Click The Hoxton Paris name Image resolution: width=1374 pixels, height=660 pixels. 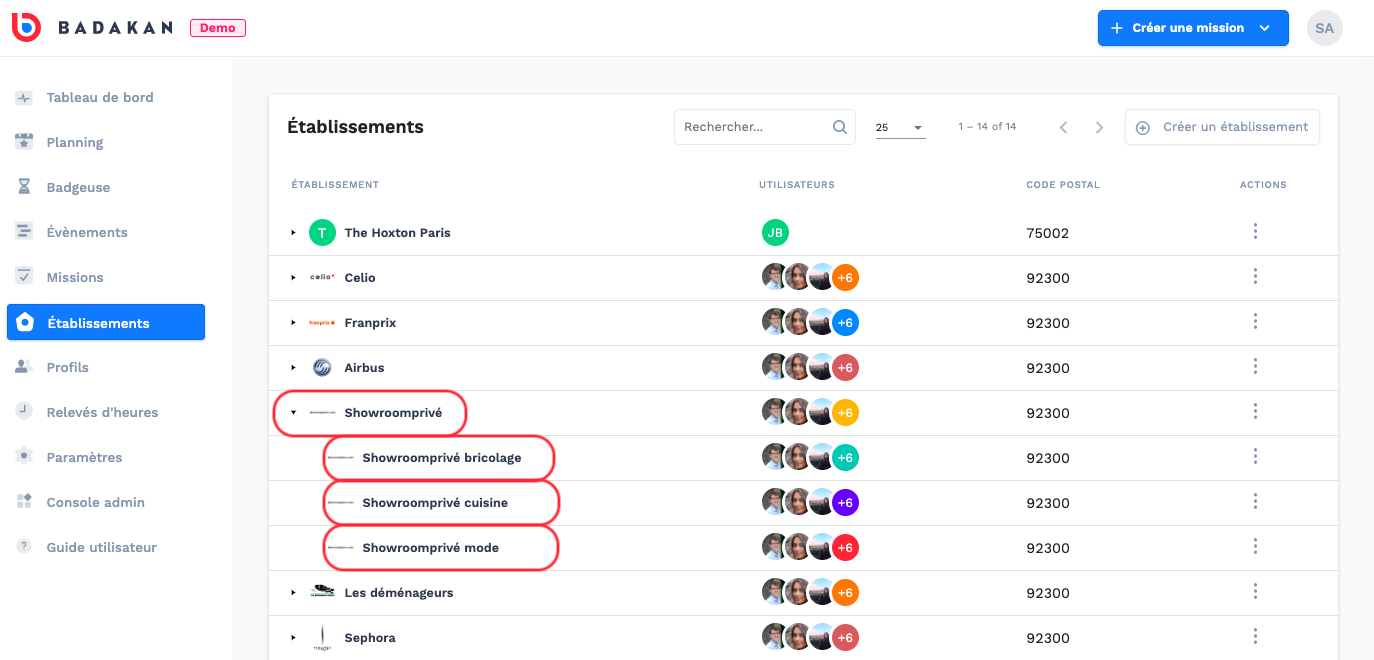point(397,233)
